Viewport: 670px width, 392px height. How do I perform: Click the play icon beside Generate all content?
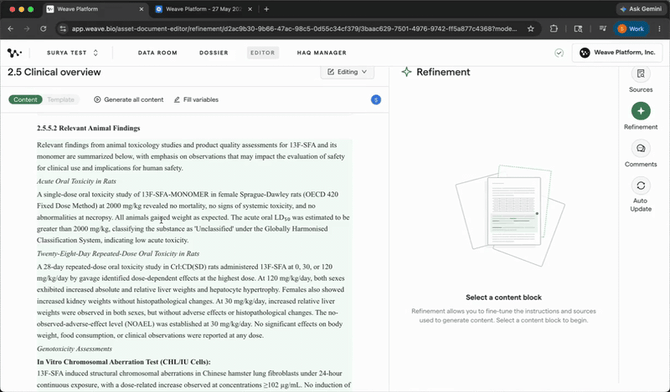(x=97, y=100)
